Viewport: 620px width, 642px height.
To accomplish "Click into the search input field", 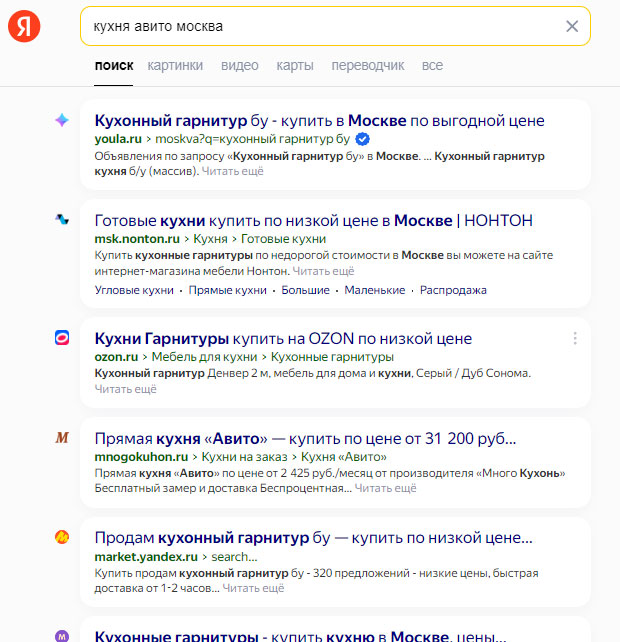I will coord(320,27).
